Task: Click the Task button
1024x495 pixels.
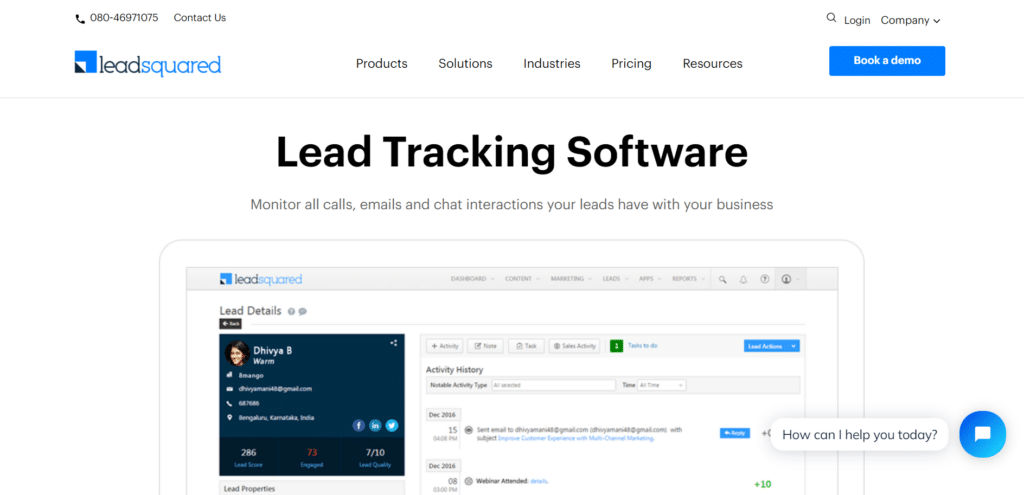Action: click(526, 346)
